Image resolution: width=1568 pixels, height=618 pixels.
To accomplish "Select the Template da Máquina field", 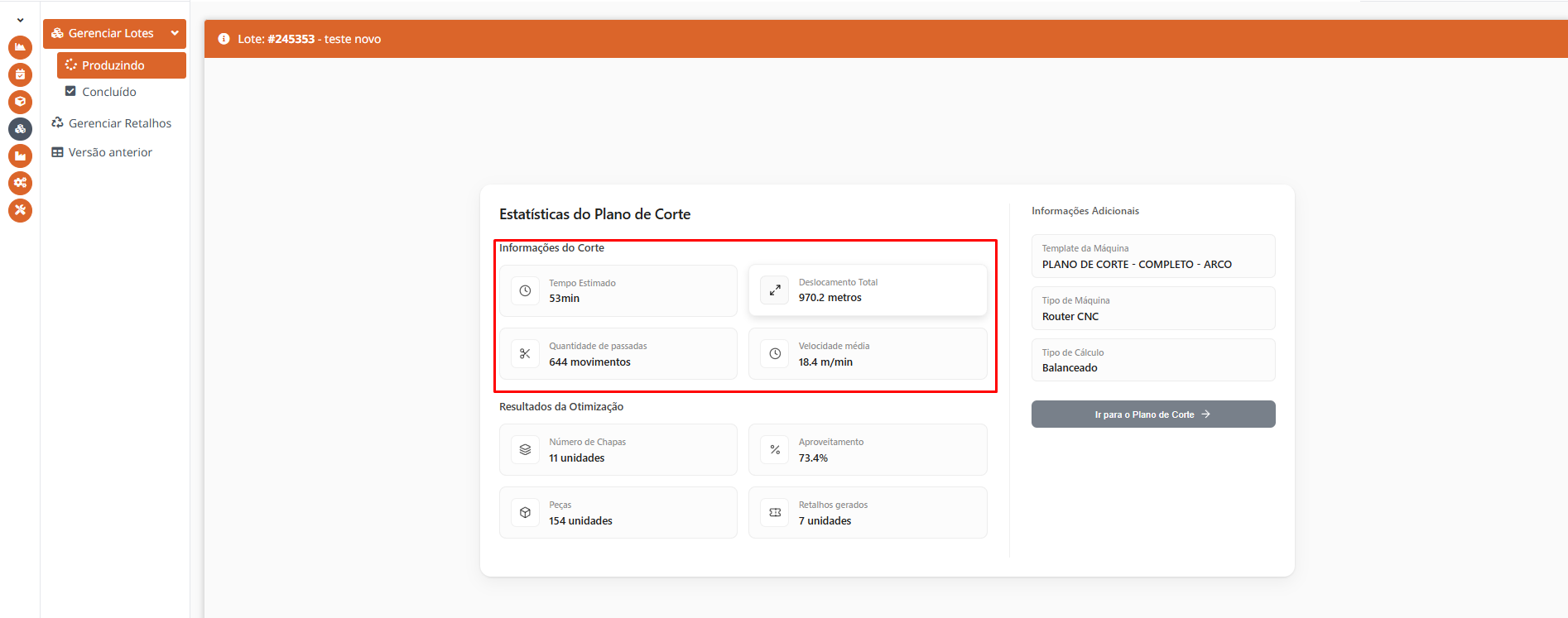I will (1152, 256).
